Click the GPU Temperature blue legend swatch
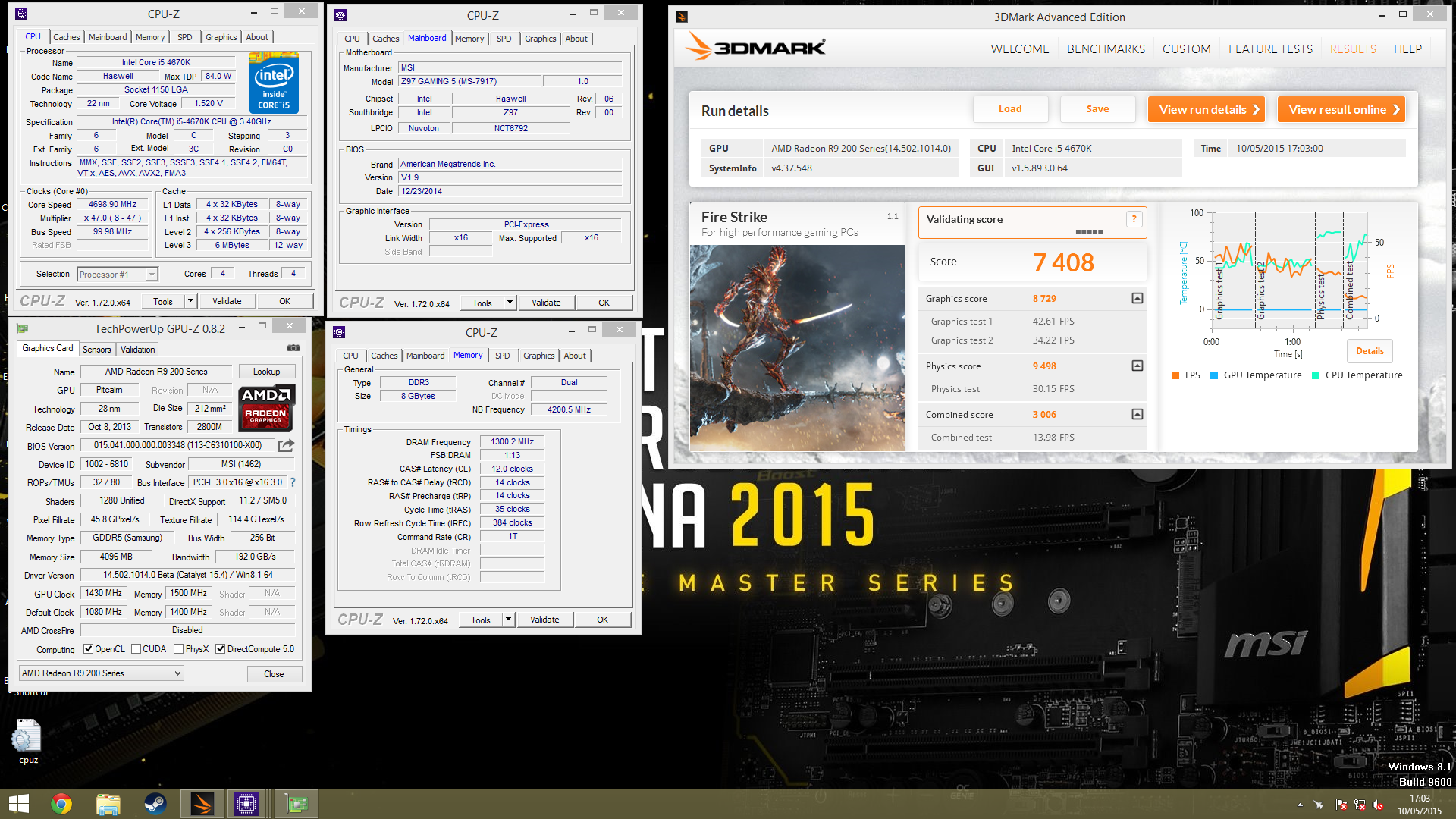This screenshot has height=819, width=1456. (1214, 375)
